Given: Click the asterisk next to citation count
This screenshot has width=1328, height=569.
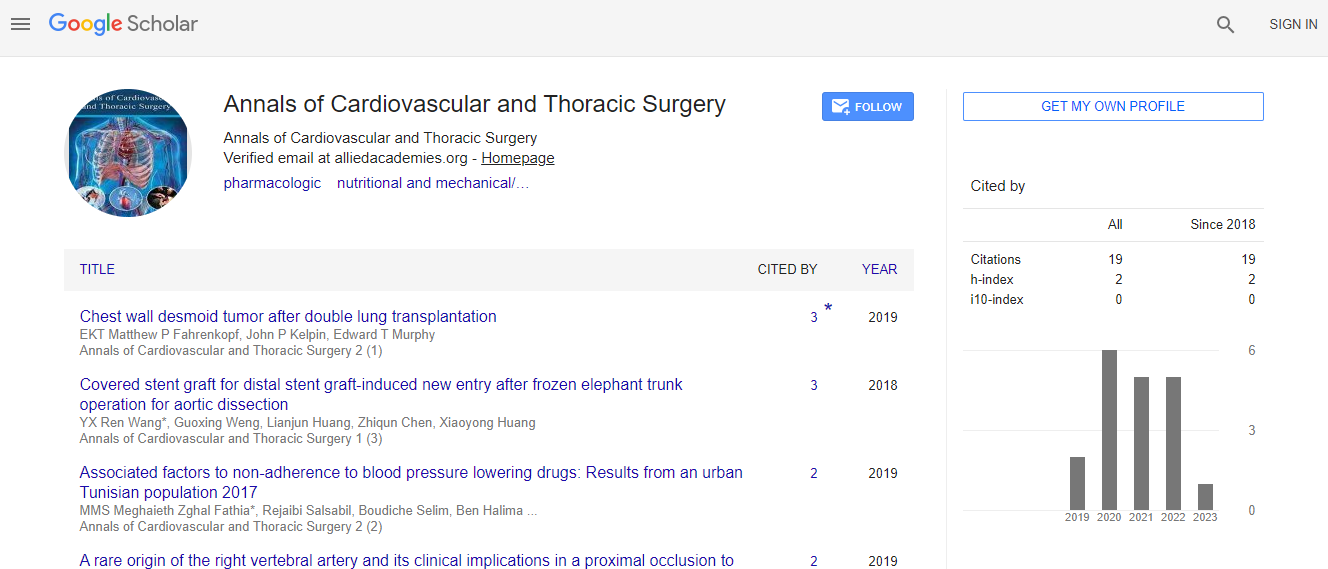Looking at the screenshot, I should point(828,309).
